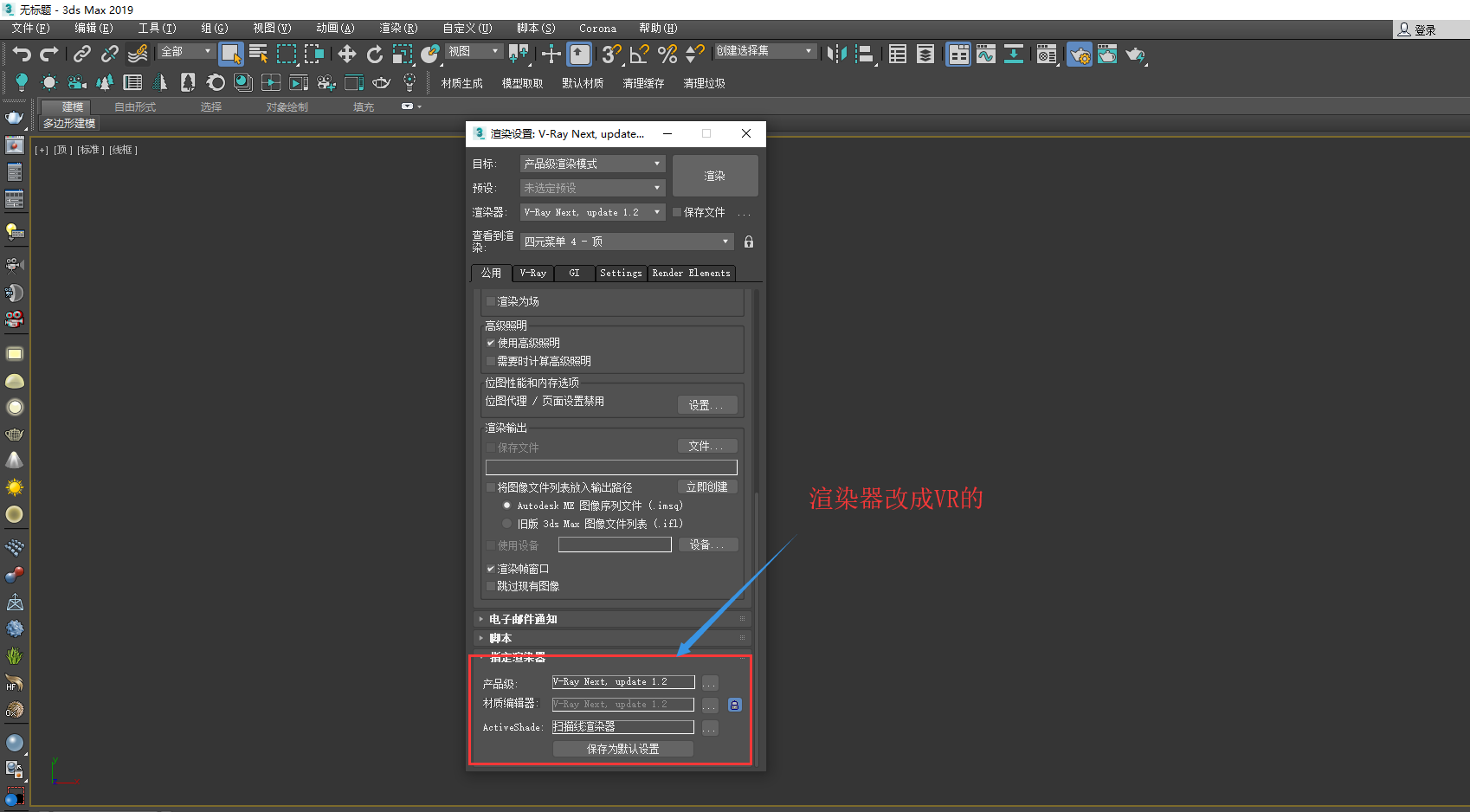
Task: Uncheck the 使用高级照明 checkbox
Action: (x=491, y=343)
